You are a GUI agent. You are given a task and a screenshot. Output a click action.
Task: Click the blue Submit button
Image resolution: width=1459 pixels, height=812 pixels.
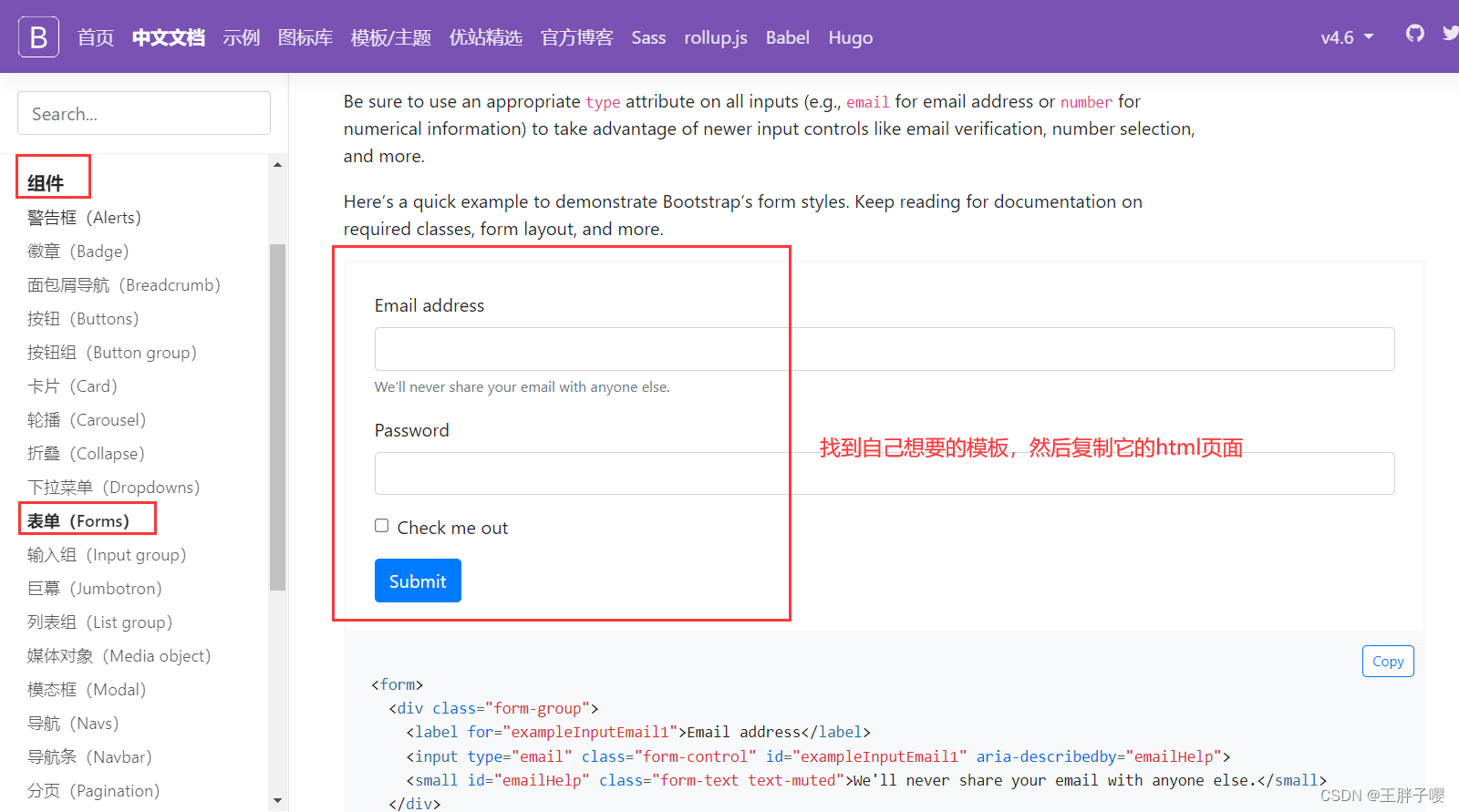(418, 581)
